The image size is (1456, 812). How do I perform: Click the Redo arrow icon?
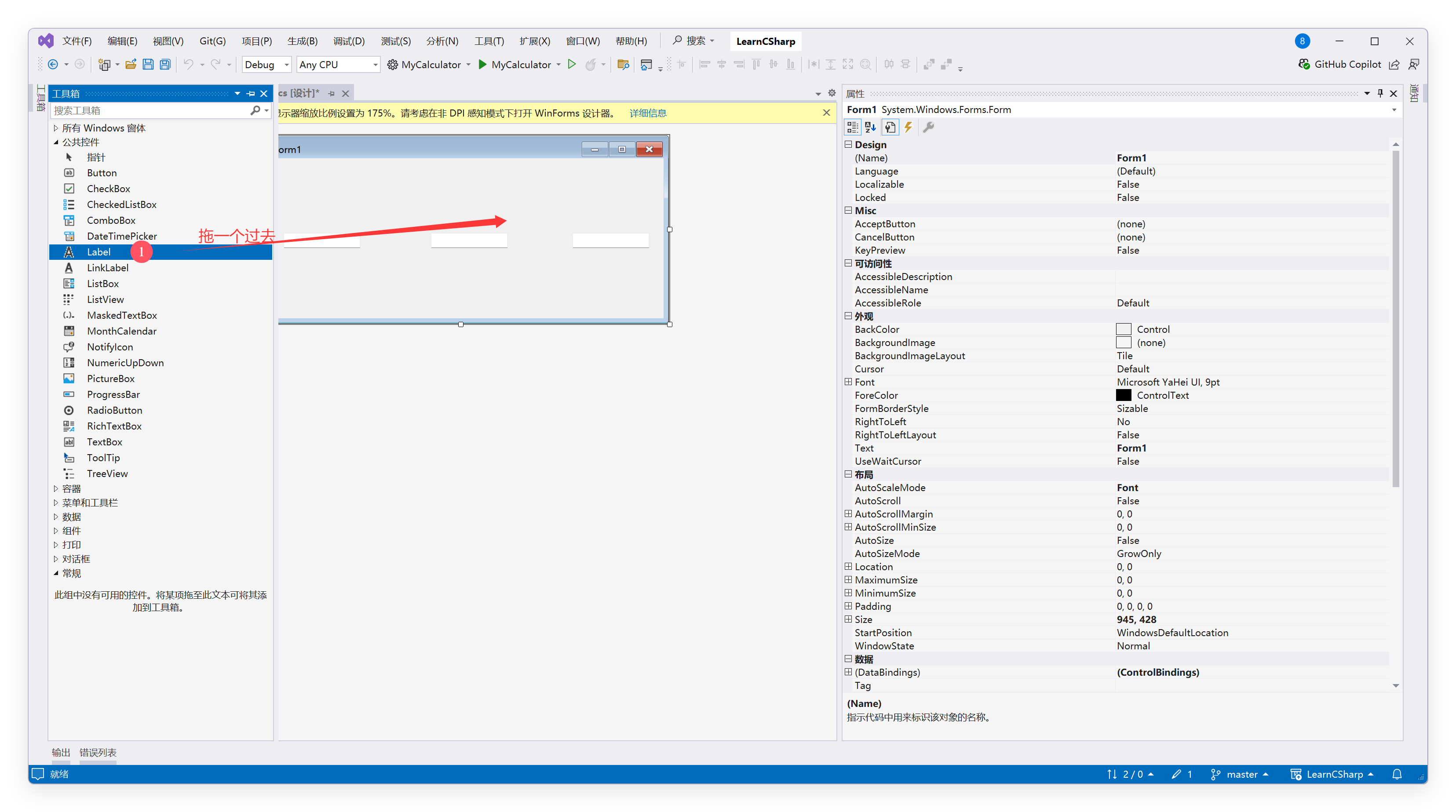[x=215, y=65]
